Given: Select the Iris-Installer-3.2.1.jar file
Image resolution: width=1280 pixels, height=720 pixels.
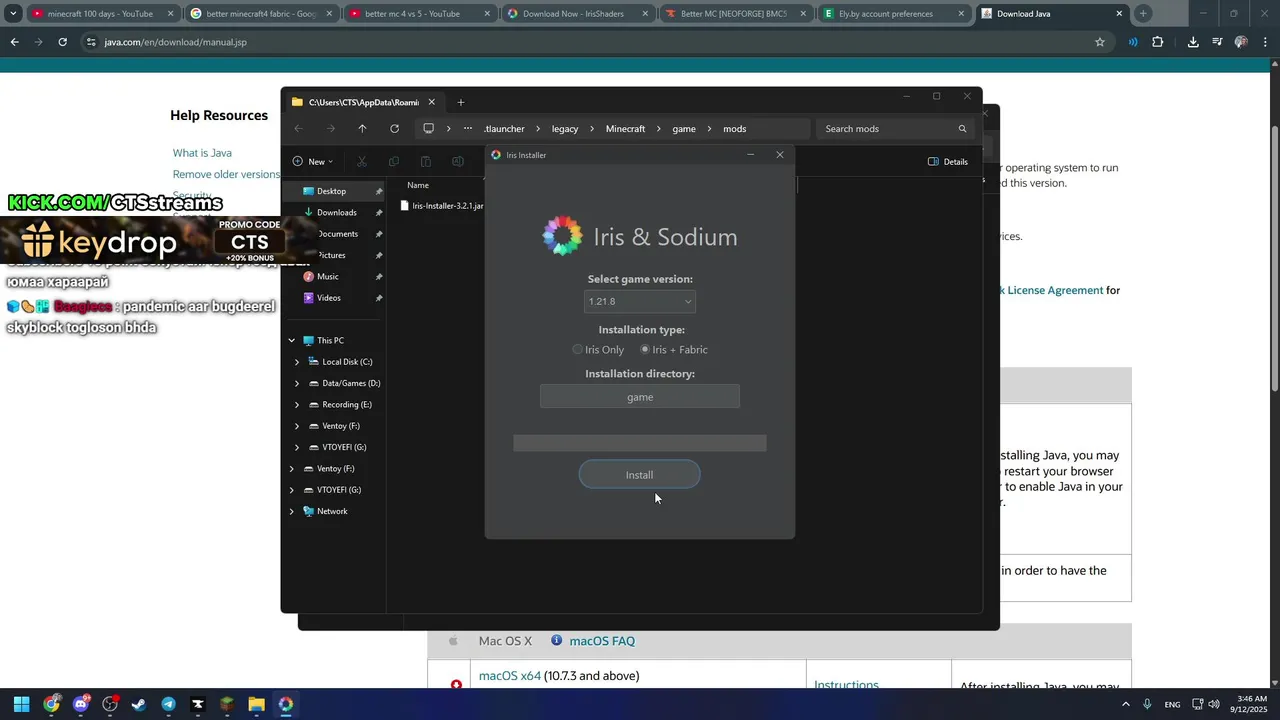Looking at the screenshot, I should click(x=442, y=206).
